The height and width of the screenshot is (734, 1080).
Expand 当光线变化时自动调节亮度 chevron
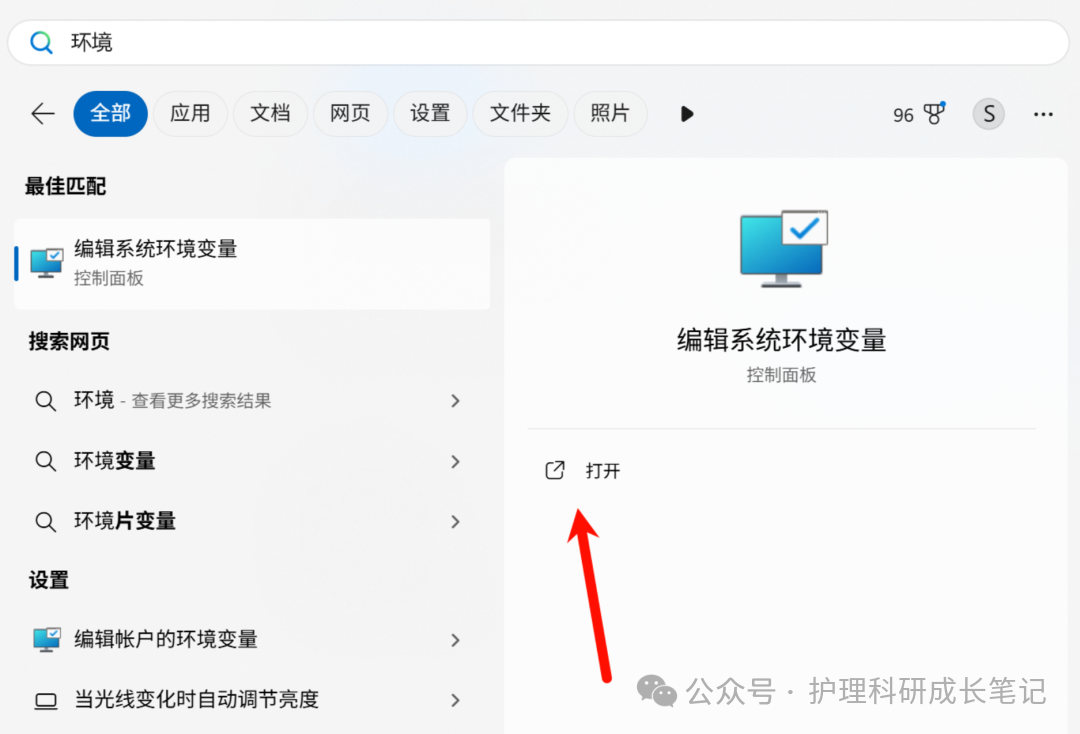click(x=455, y=700)
